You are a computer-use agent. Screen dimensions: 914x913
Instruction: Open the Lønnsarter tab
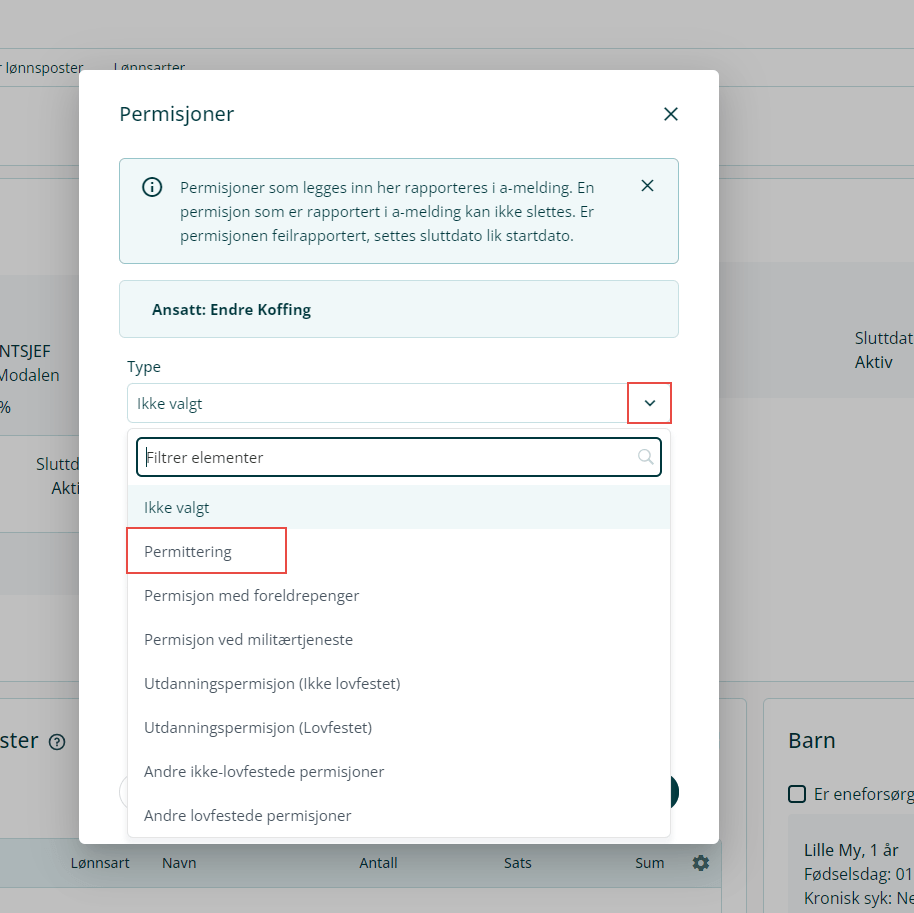click(150, 68)
